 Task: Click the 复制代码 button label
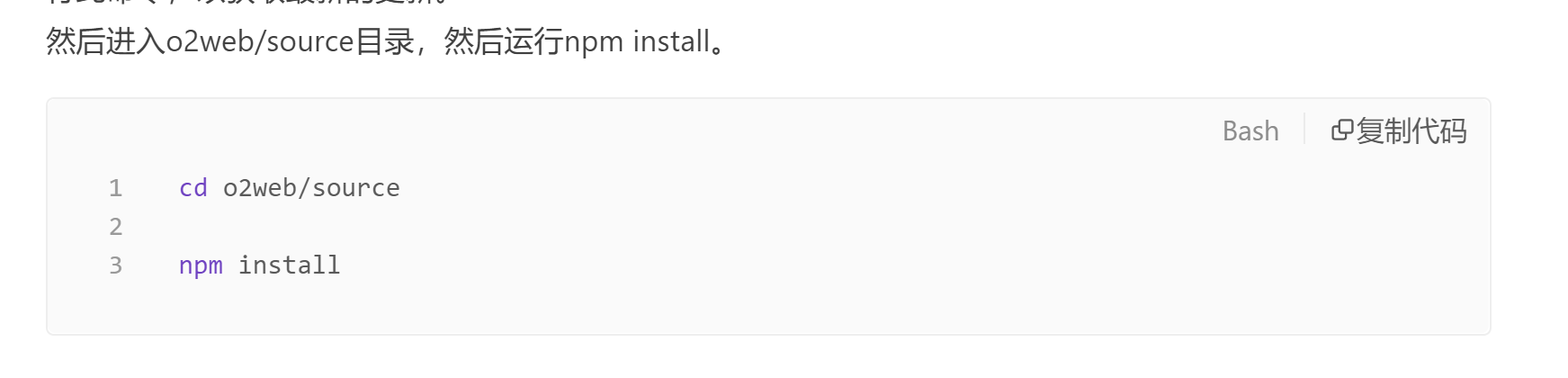click(1411, 131)
